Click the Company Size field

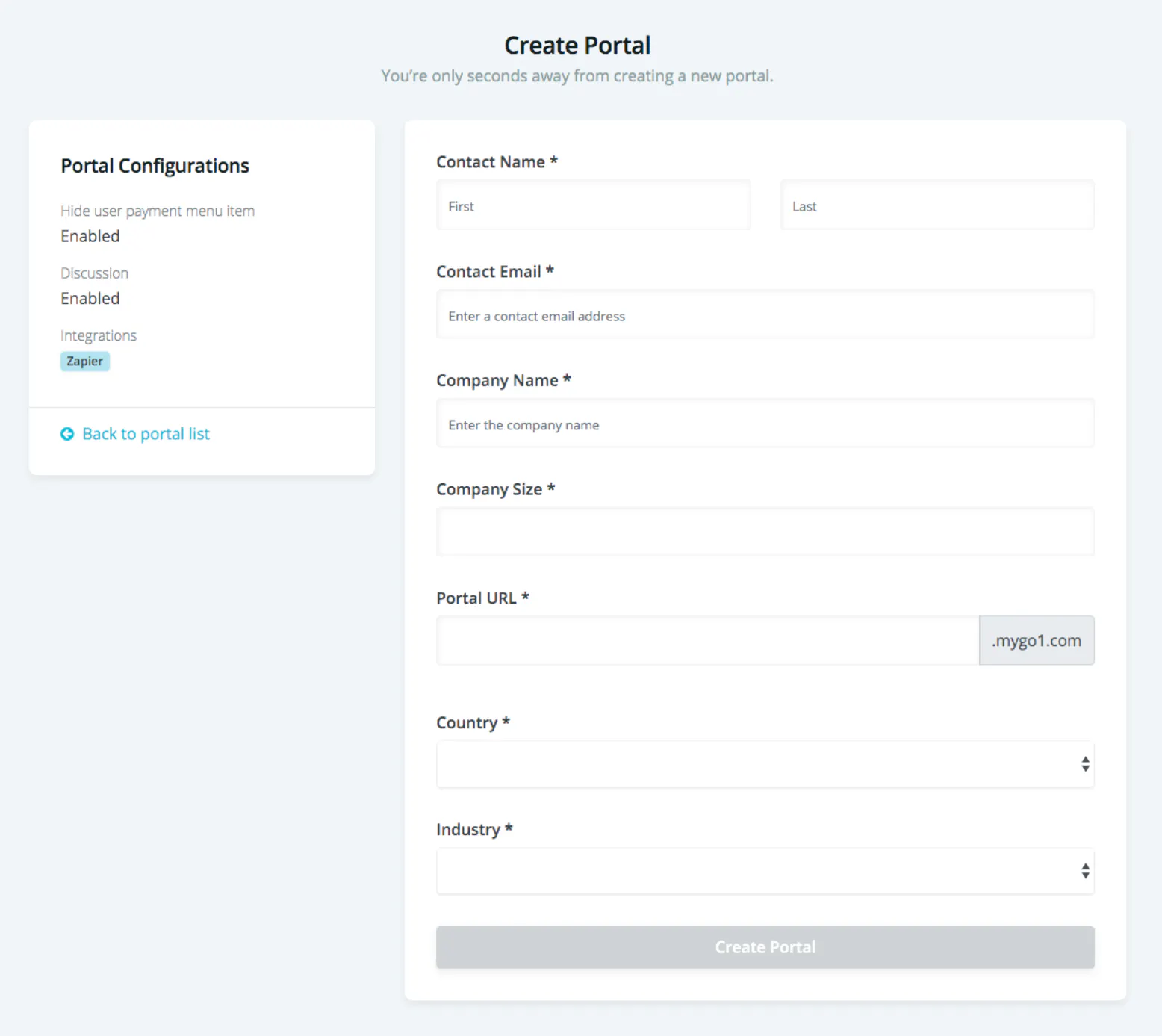coord(765,532)
